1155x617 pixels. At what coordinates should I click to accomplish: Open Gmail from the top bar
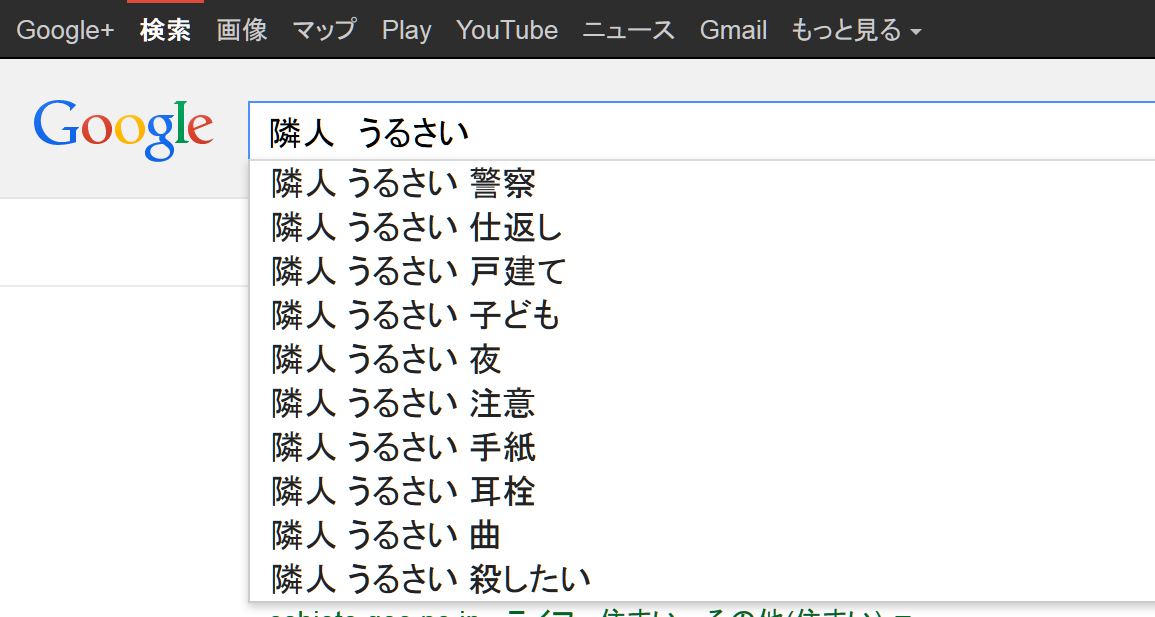(x=733, y=30)
